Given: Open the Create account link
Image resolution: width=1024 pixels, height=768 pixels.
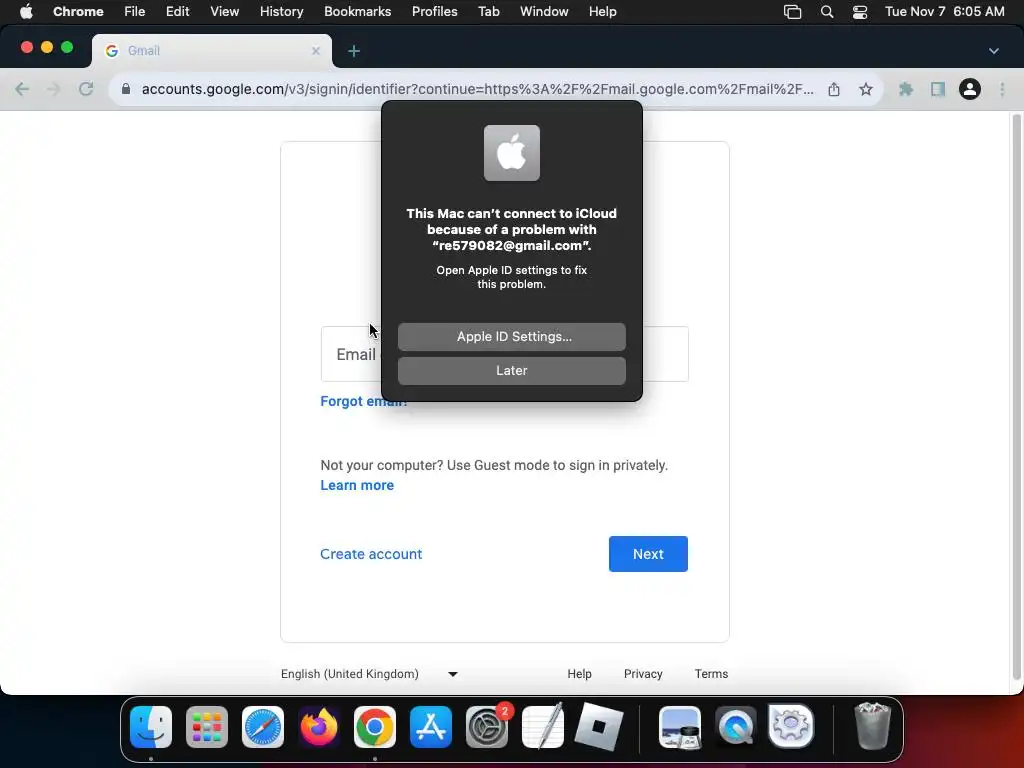Looking at the screenshot, I should (371, 554).
